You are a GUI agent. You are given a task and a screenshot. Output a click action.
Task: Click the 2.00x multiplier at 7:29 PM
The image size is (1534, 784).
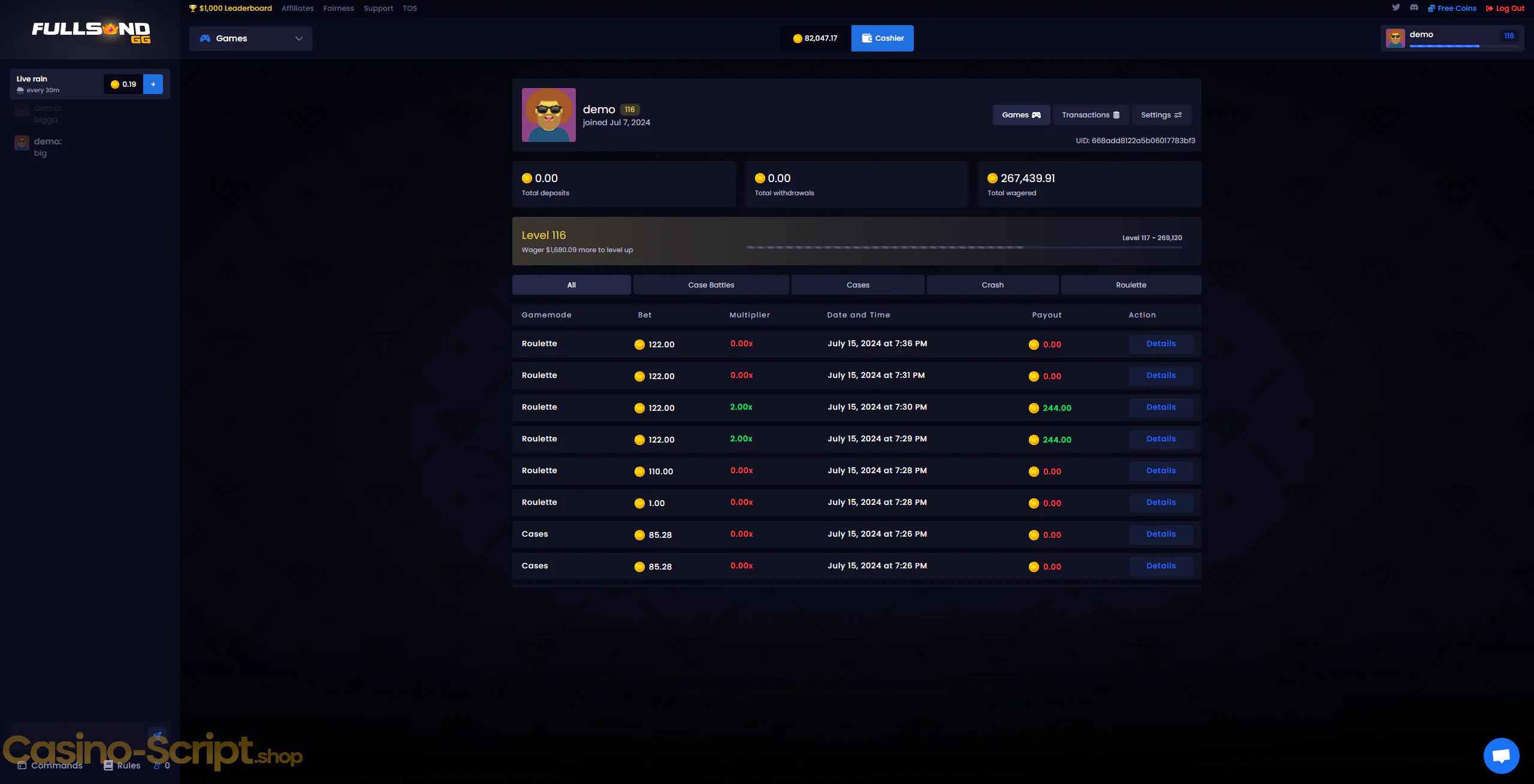pos(741,439)
